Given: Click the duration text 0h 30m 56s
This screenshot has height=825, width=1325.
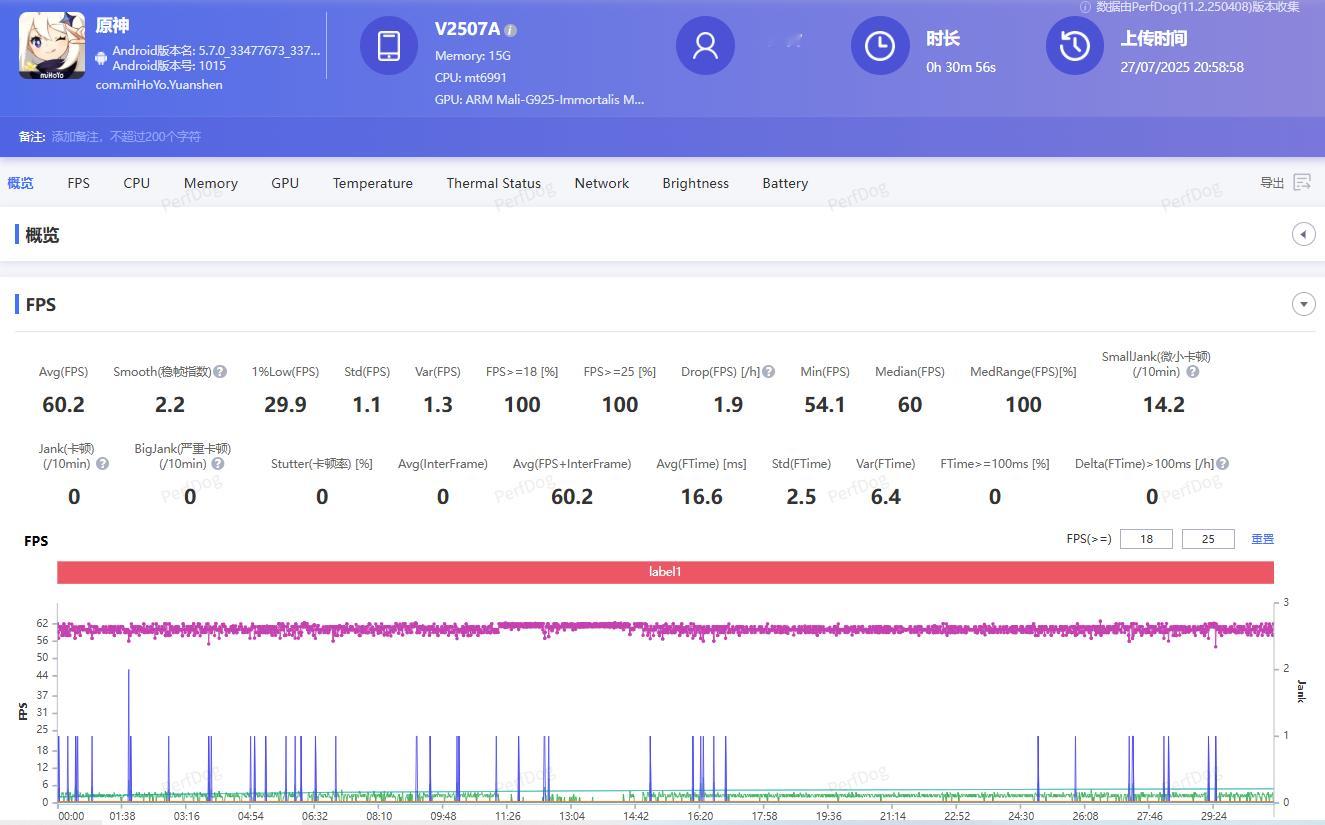Looking at the screenshot, I should coord(961,67).
